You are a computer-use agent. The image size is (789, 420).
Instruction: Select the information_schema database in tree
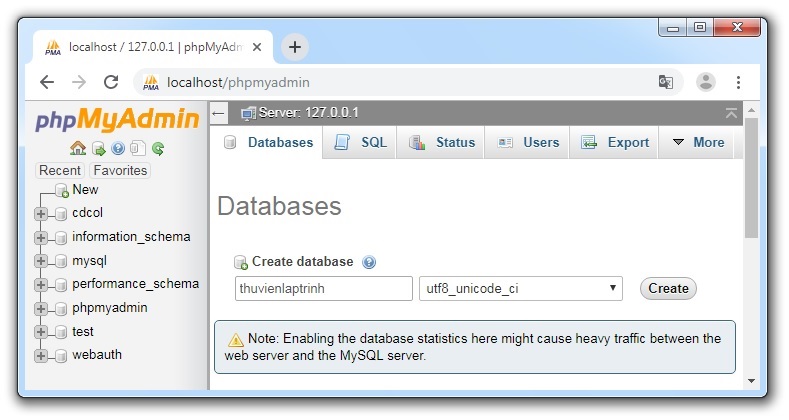(130, 237)
